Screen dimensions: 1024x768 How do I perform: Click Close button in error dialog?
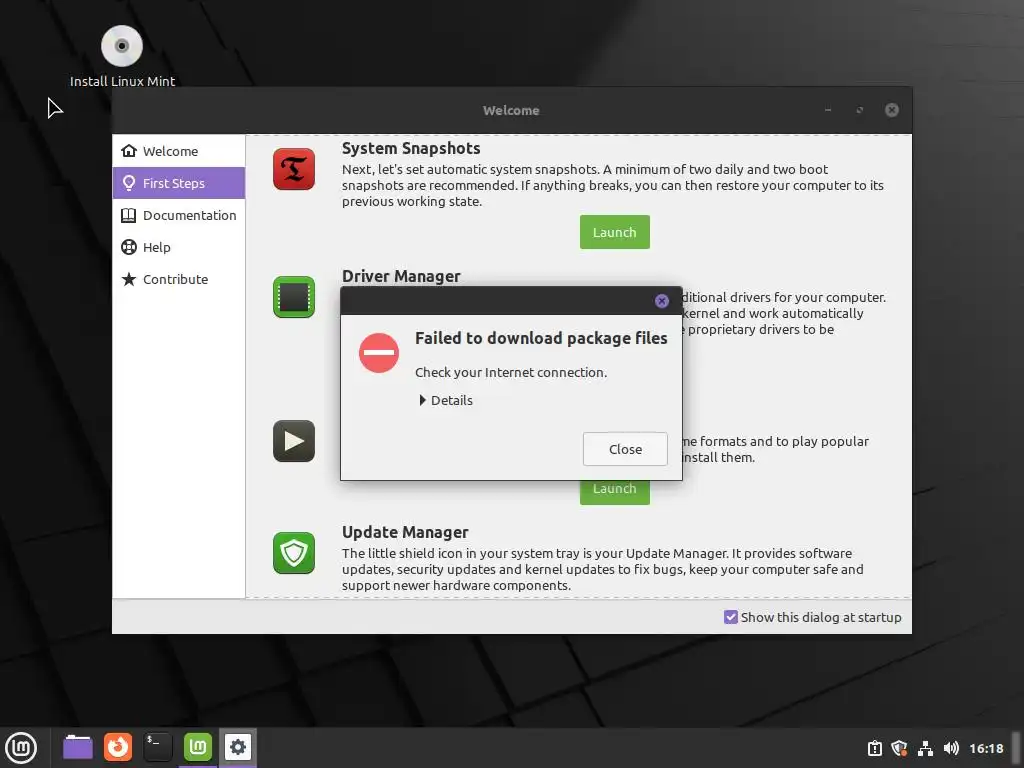pos(625,449)
